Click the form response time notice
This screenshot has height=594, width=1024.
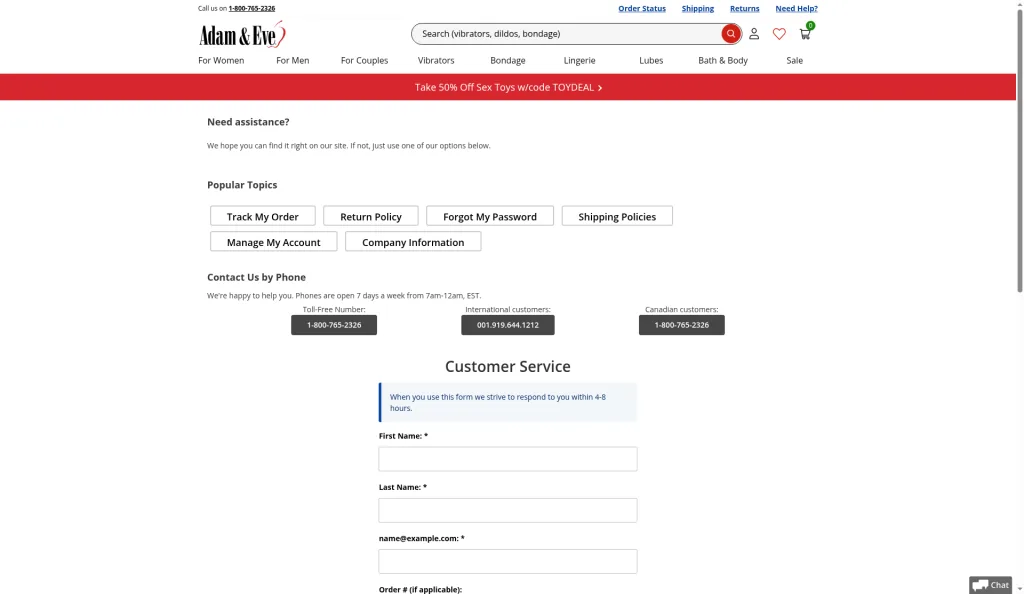pyautogui.click(x=508, y=402)
